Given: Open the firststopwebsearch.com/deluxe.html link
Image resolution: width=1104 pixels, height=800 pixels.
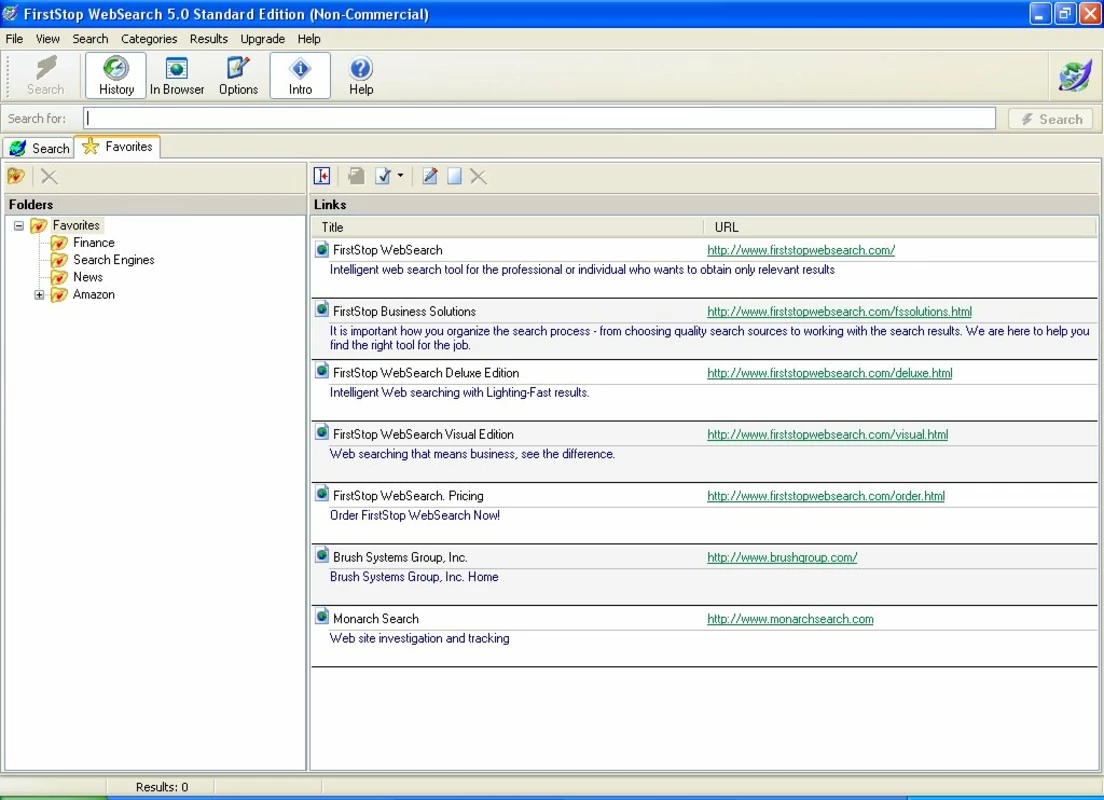Looking at the screenshot, I should [829, 373].
